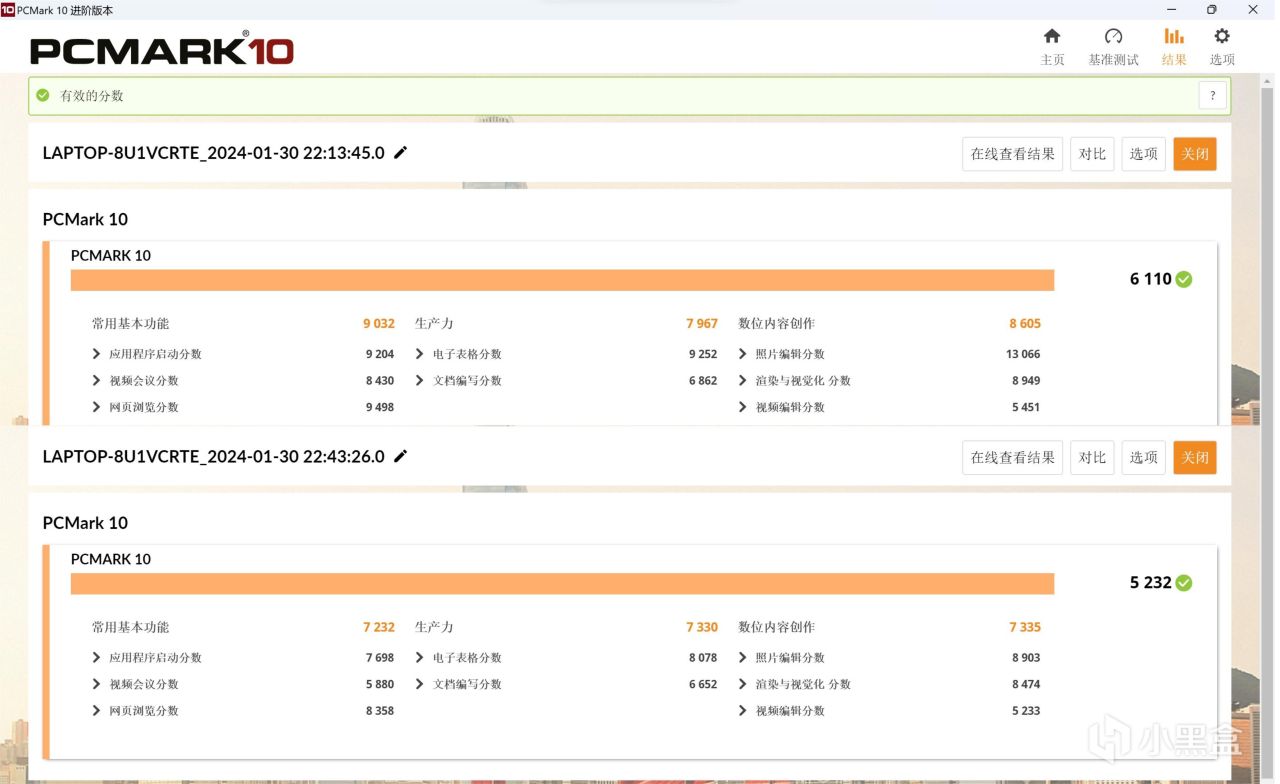
Task: Click 对比 for the 22:43:26.0 result
Action: click(1092, 457)
